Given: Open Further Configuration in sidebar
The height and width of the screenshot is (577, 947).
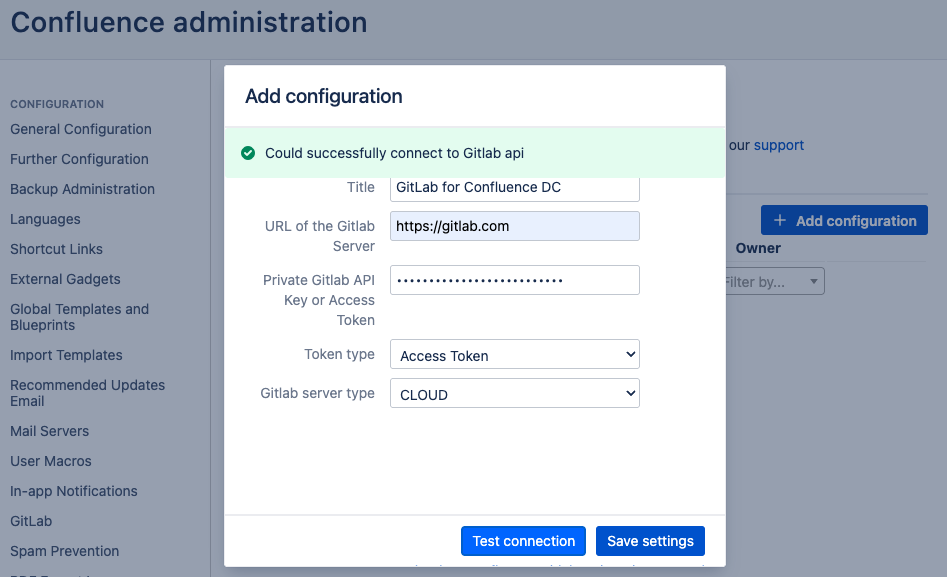Looking at the screenshot, I should pos(79,159).
